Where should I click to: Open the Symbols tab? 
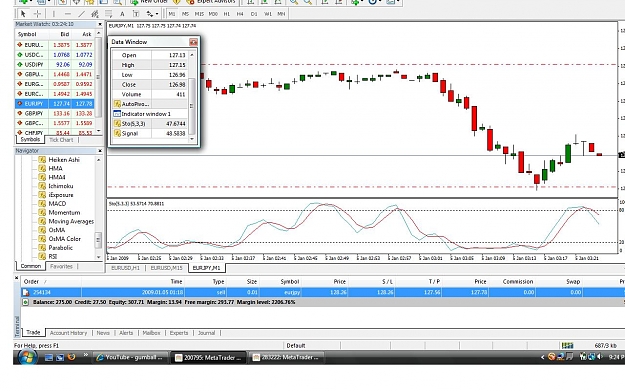pyautogui.click(x=30, y=140)
